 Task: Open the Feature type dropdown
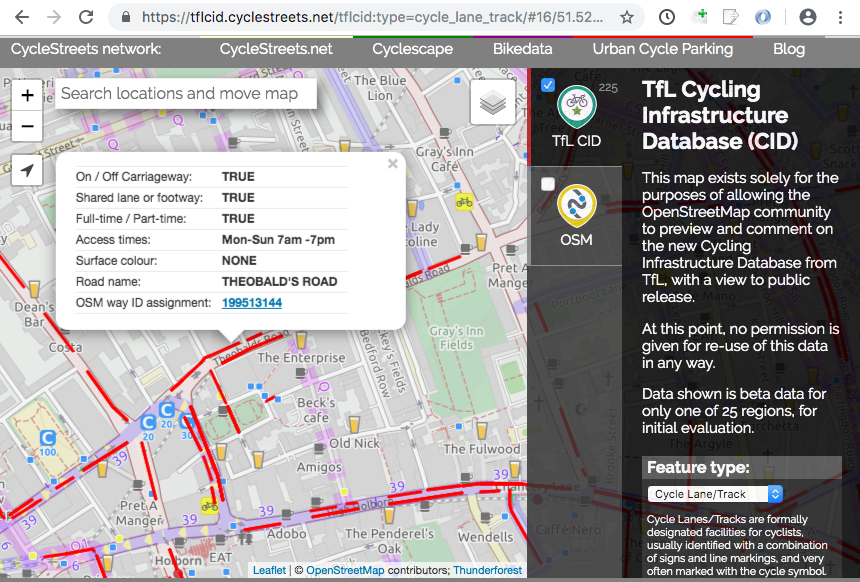[x=715, y=494]
